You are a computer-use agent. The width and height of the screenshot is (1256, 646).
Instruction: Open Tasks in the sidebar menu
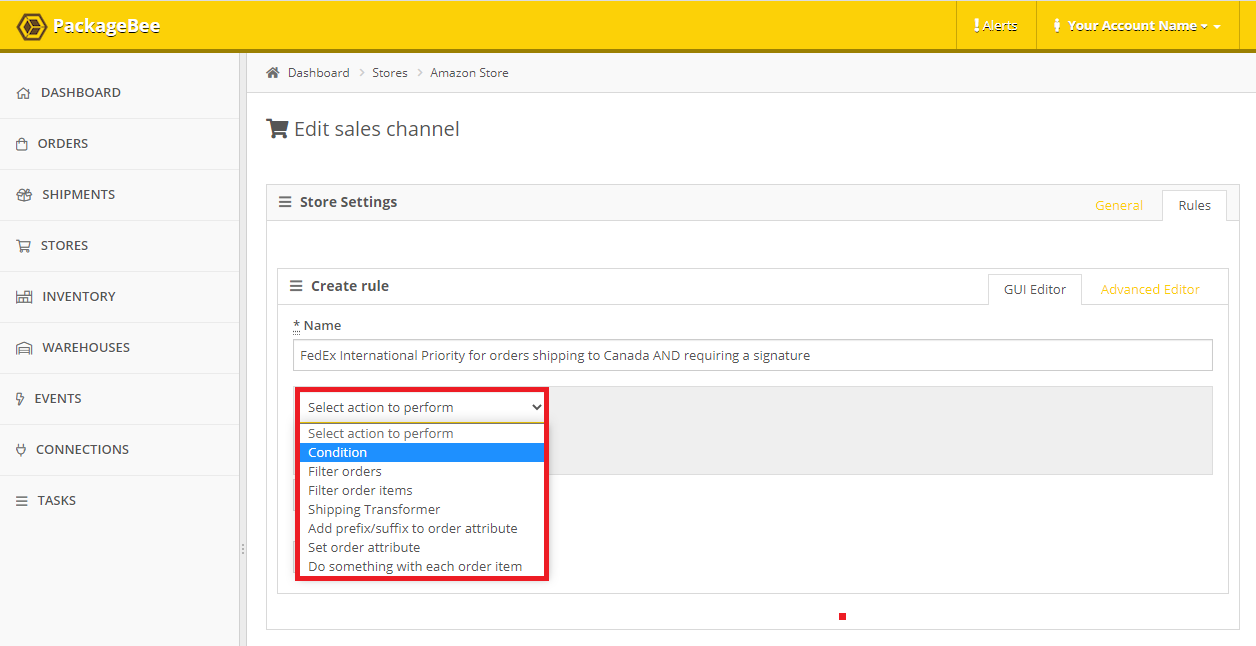coord(57,501)
